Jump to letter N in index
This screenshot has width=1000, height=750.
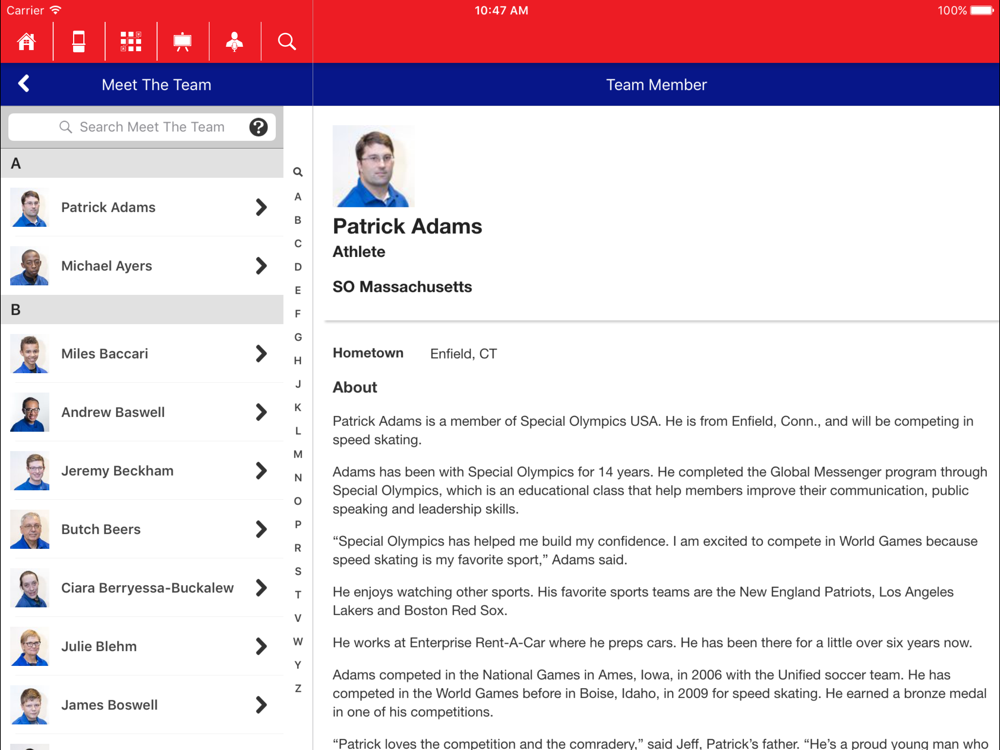pyautogui.click(x=298, y=478)
